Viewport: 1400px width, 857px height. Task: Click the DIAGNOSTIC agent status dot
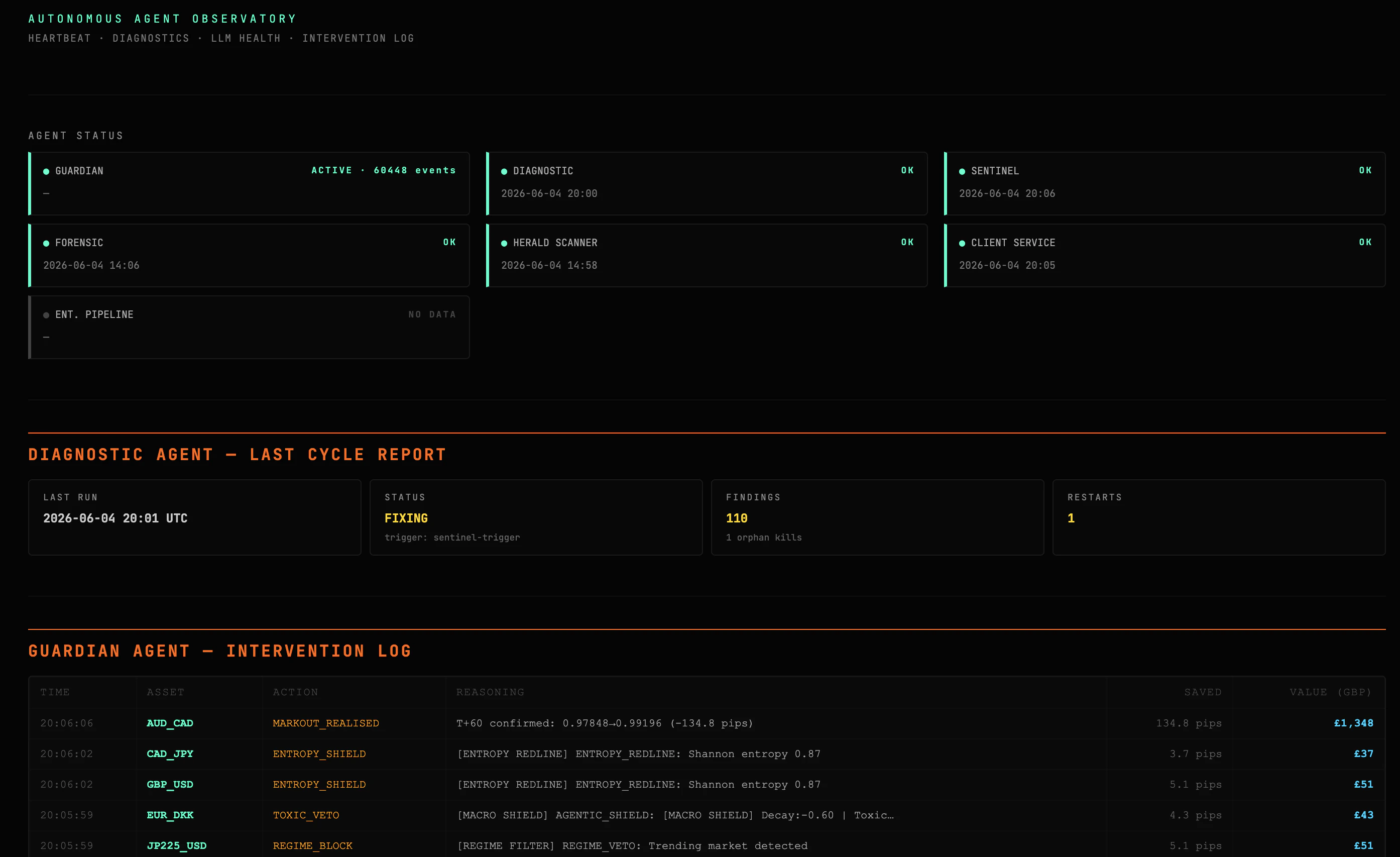coord(504,171)
